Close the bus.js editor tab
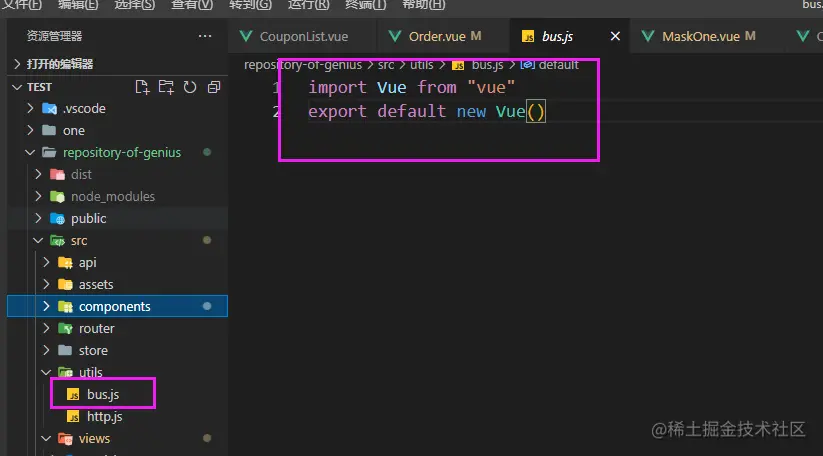The image size is (823, 456). [x=615, y=36]
